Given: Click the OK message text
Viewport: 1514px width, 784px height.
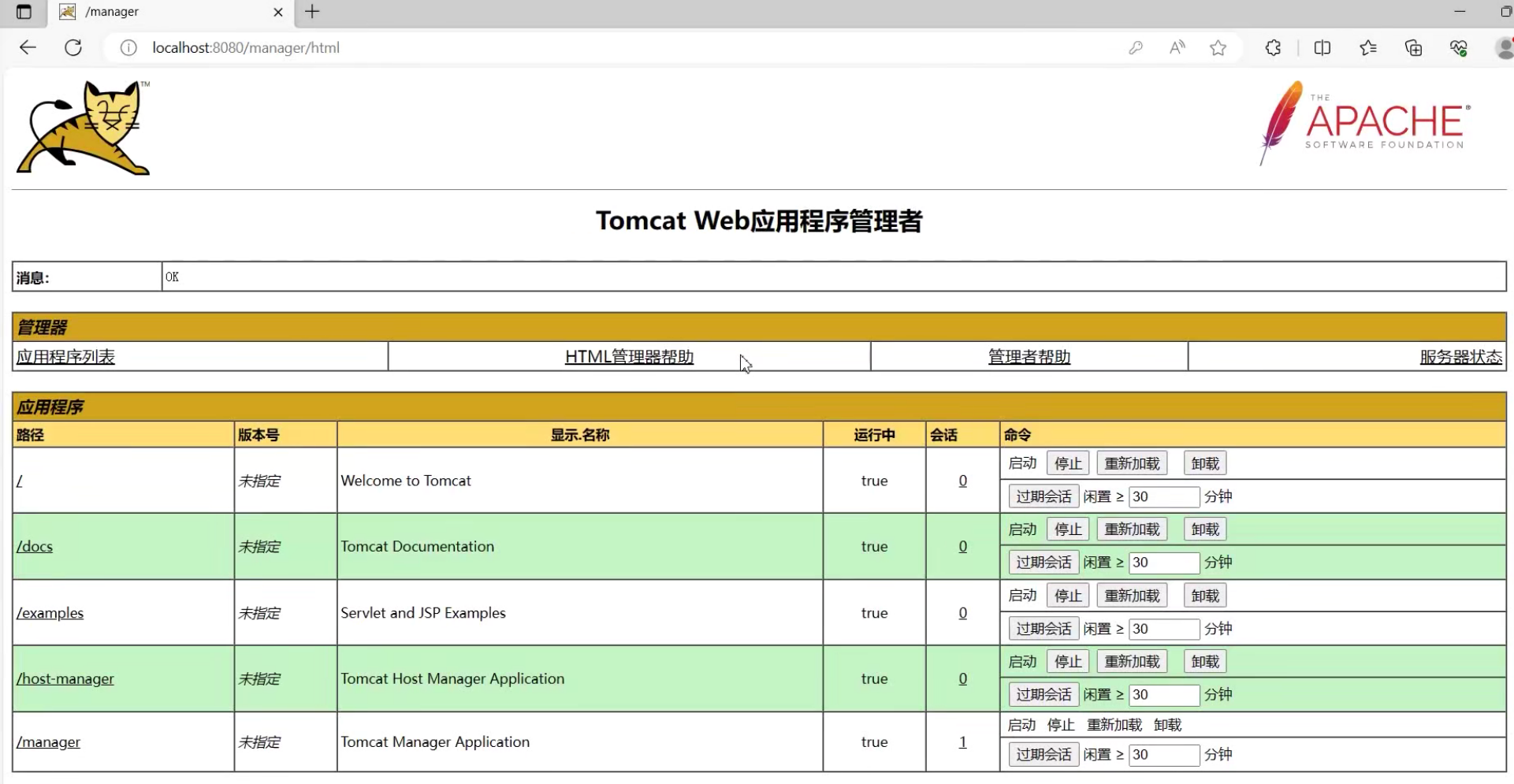Looking at the screenshot, I should [172, 277].
